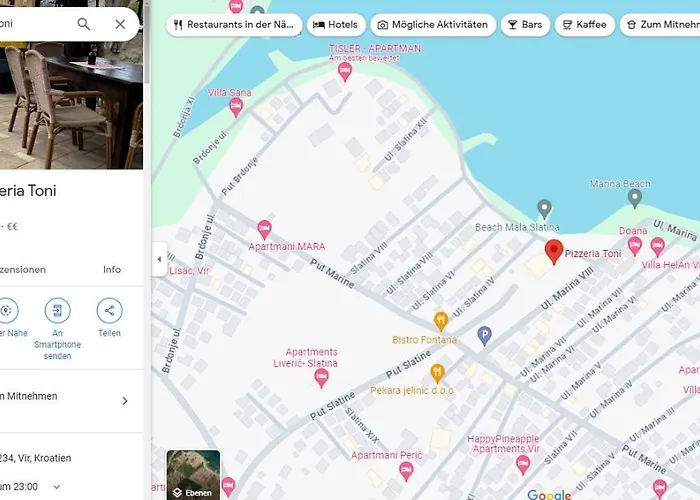Open the Doana lodging pin
This screenshot has height=500, width=700.
[635, 246]
